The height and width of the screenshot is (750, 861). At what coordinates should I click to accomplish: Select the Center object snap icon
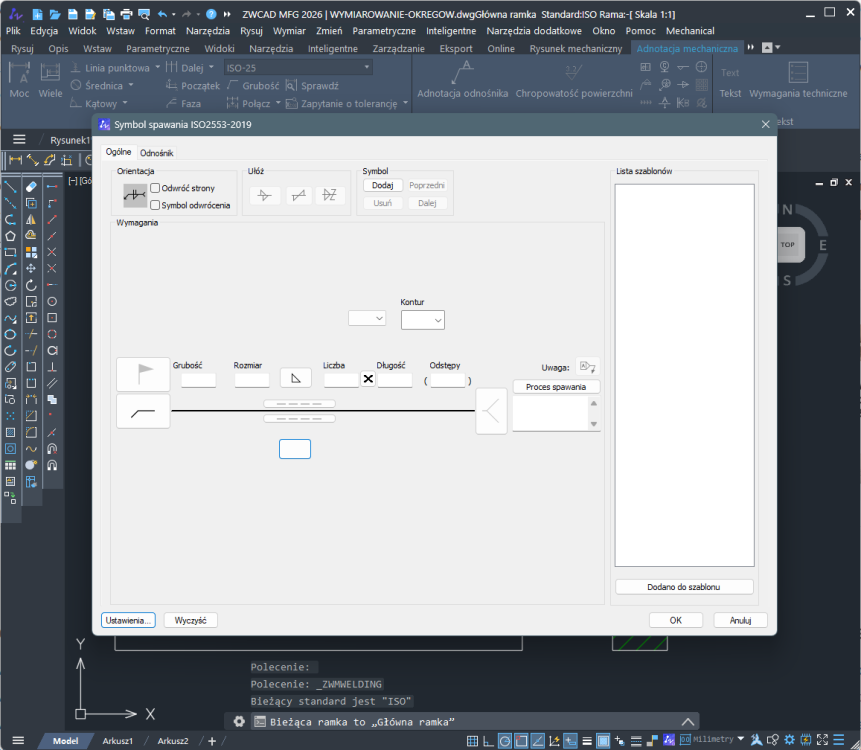click(x=52, y=301)
